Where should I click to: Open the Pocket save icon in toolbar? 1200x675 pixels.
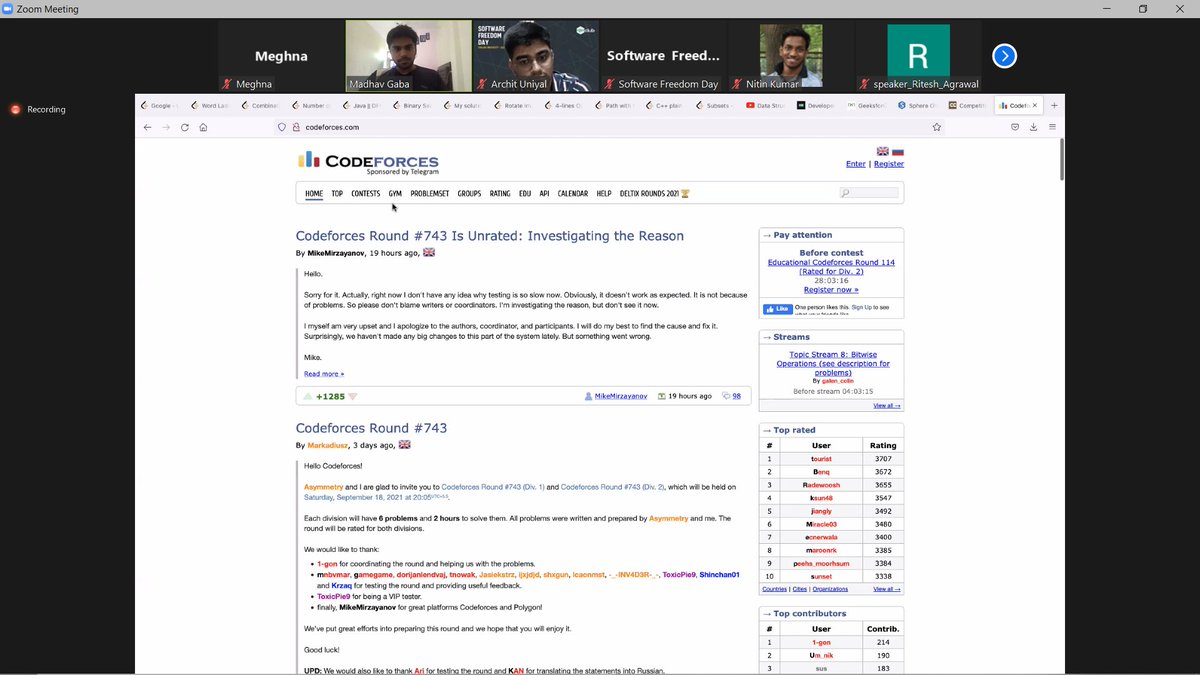pos(1015,127)
